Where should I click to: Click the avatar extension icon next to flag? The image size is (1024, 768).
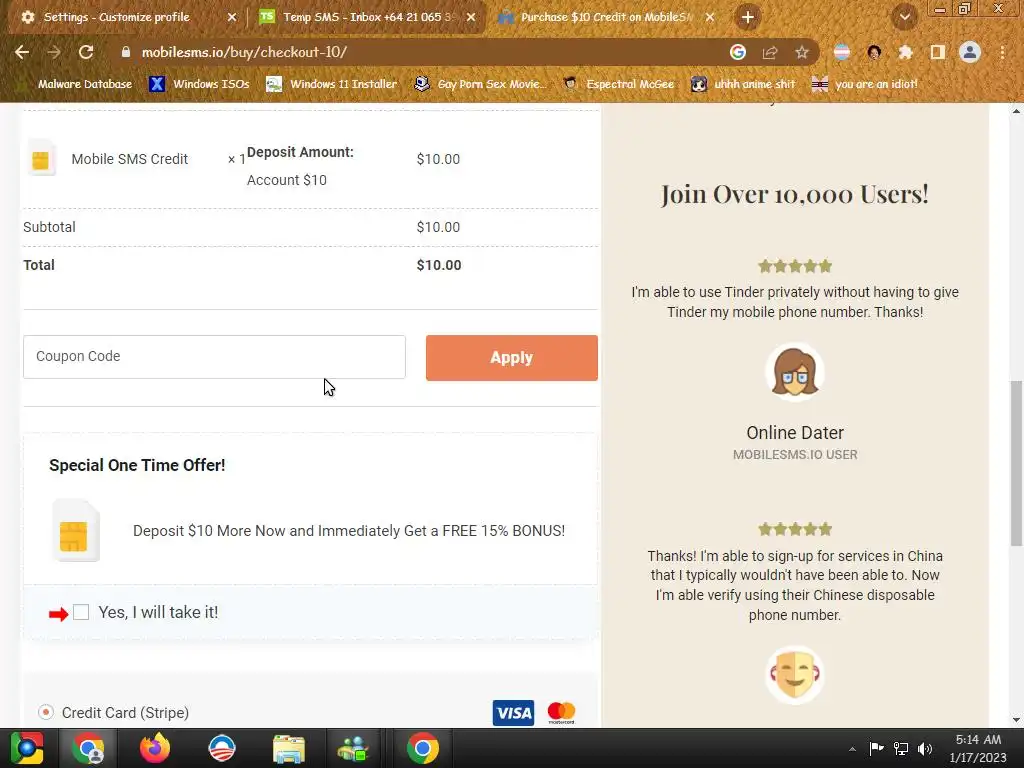pyautogui.click(x=874, y=52)
